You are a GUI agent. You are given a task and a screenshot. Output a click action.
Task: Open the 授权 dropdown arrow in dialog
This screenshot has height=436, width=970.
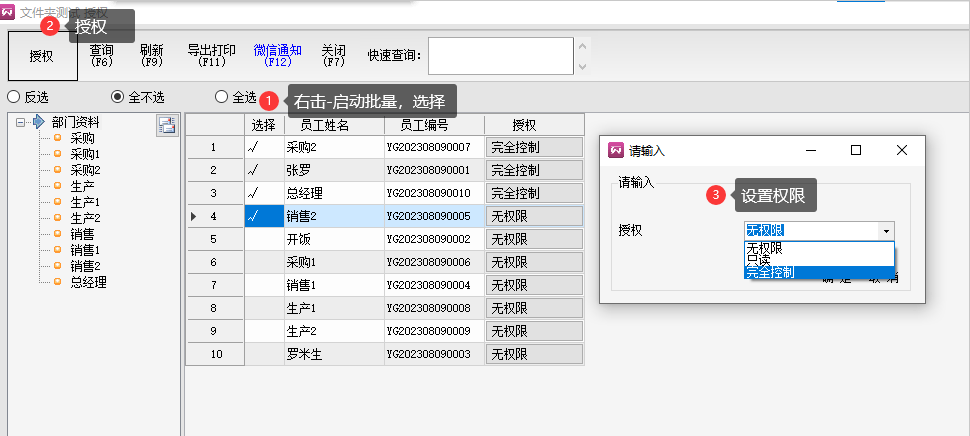[x=885, y=230]
